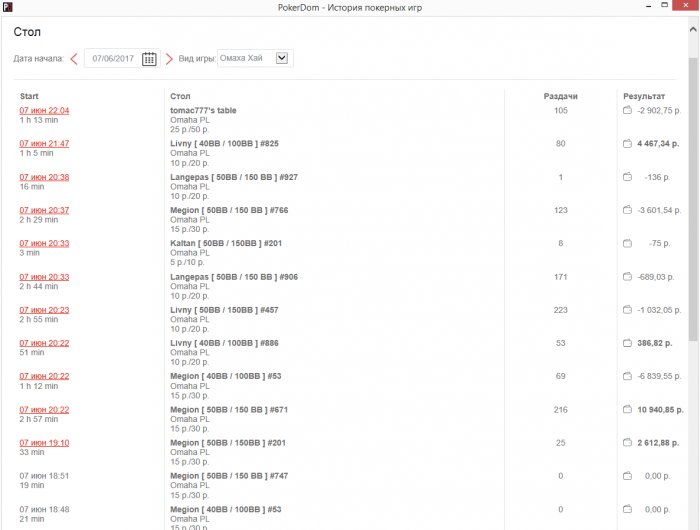Select Livny [ 40BB / 100BB ] #825 table
Screen dimensions: 700x530
pyautogui.click(x=224, y=143)
